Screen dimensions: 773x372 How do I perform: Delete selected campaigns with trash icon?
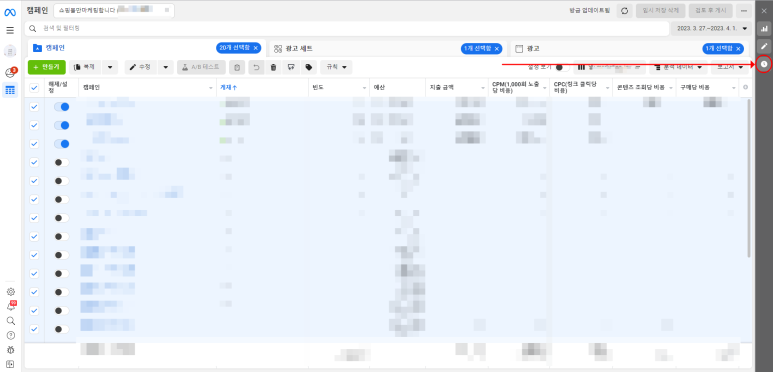274,68
